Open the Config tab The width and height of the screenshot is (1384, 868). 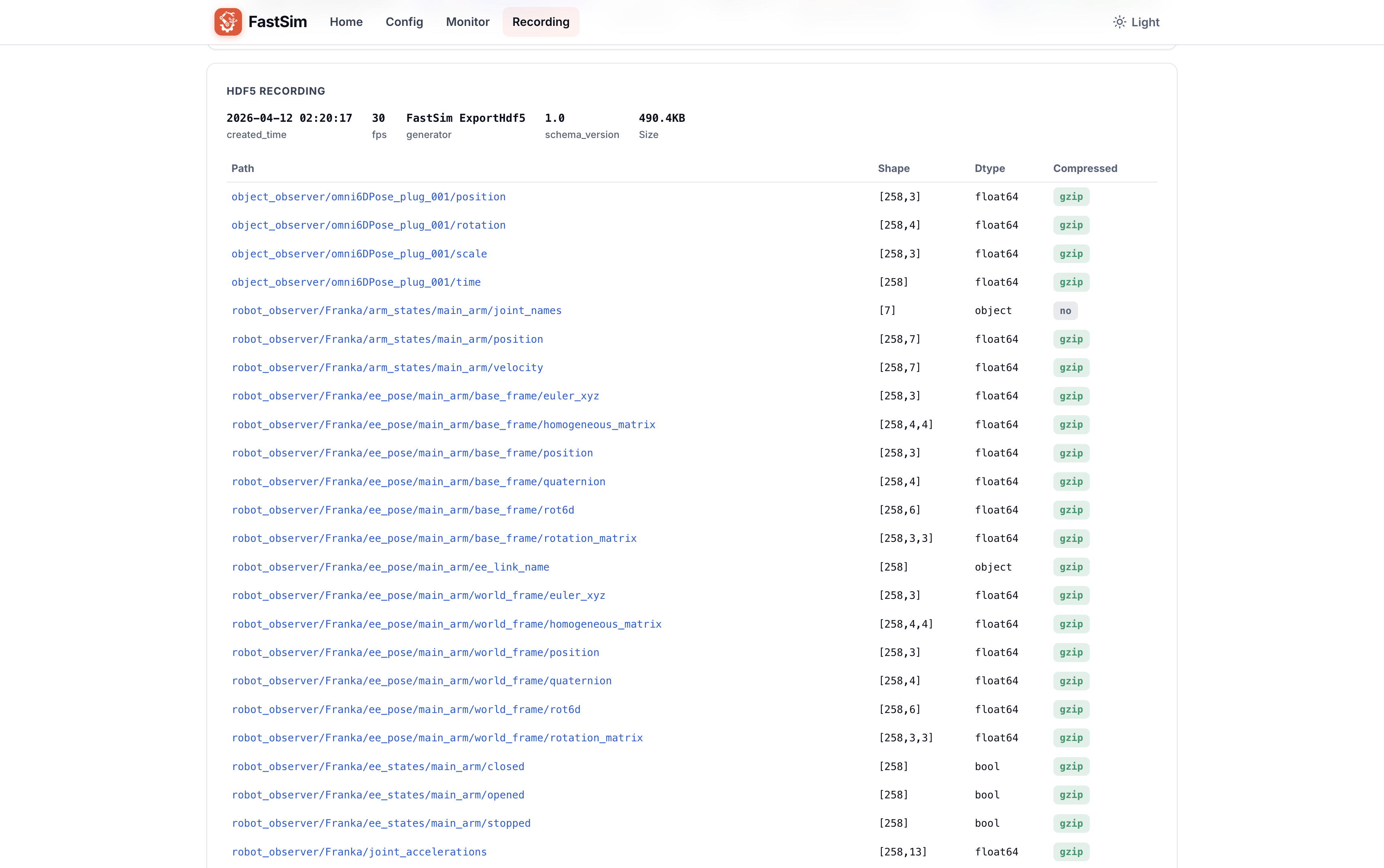click(404, 22)
